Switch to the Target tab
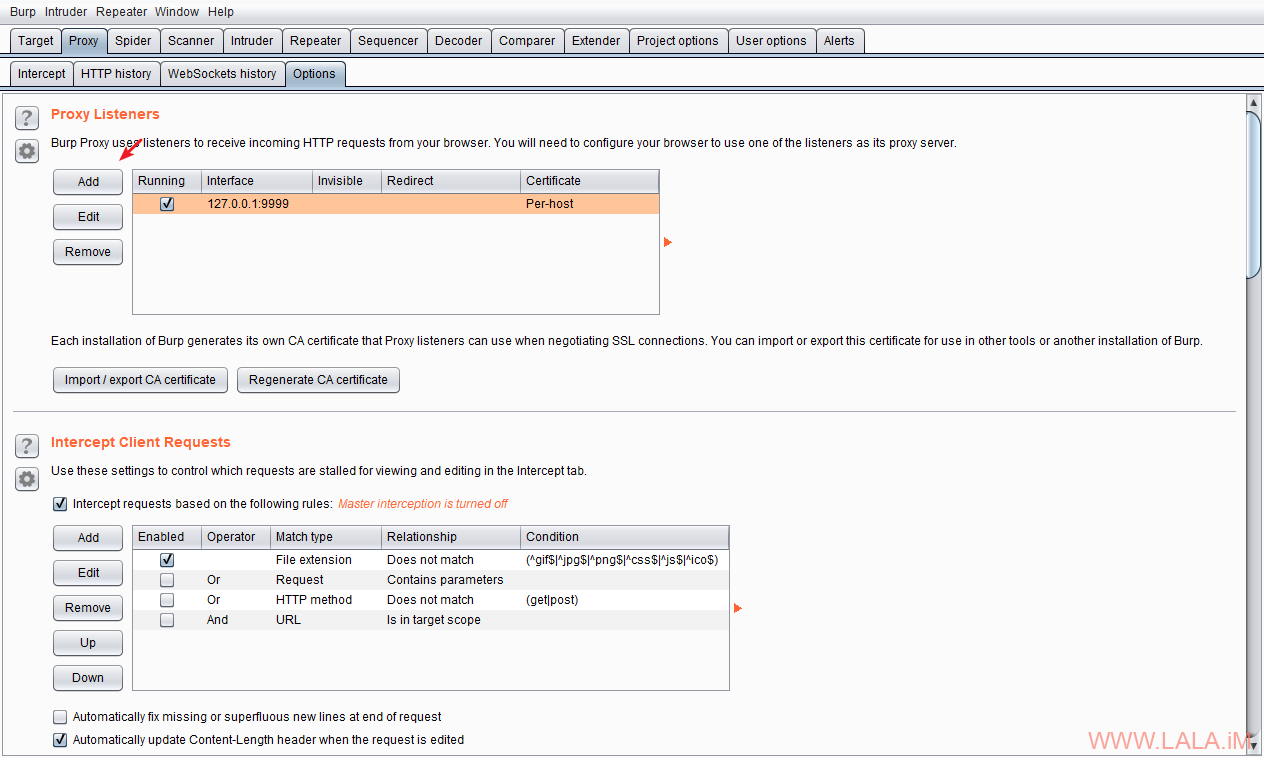1264x758 pixels. point(36,41)
